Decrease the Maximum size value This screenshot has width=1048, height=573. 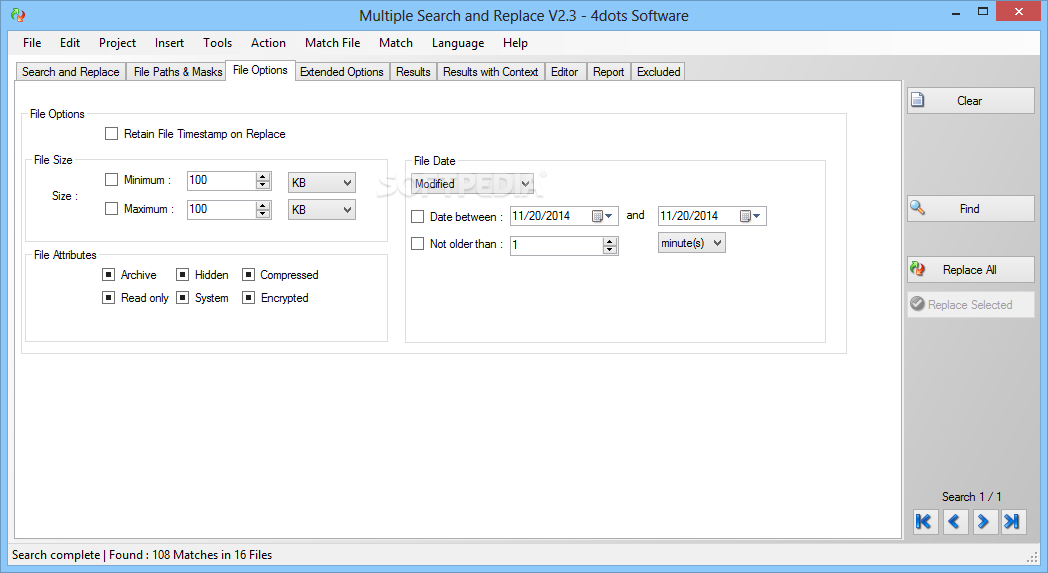tap(263, 214)
